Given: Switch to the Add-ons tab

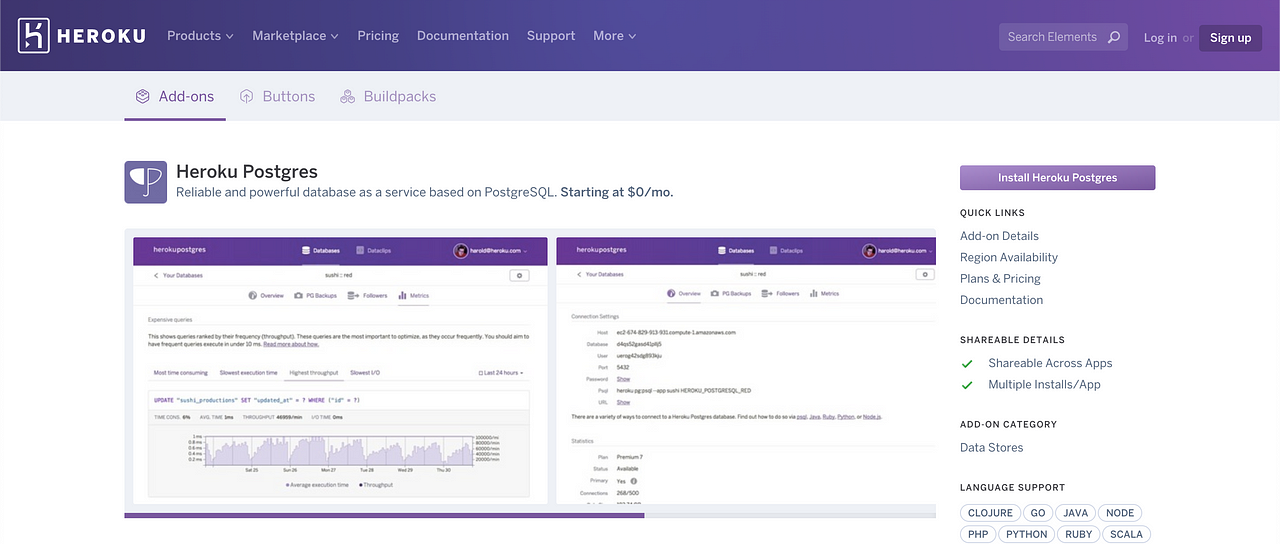Looking at the screenshot, I should pyautogui.click(x=175, y=97).
